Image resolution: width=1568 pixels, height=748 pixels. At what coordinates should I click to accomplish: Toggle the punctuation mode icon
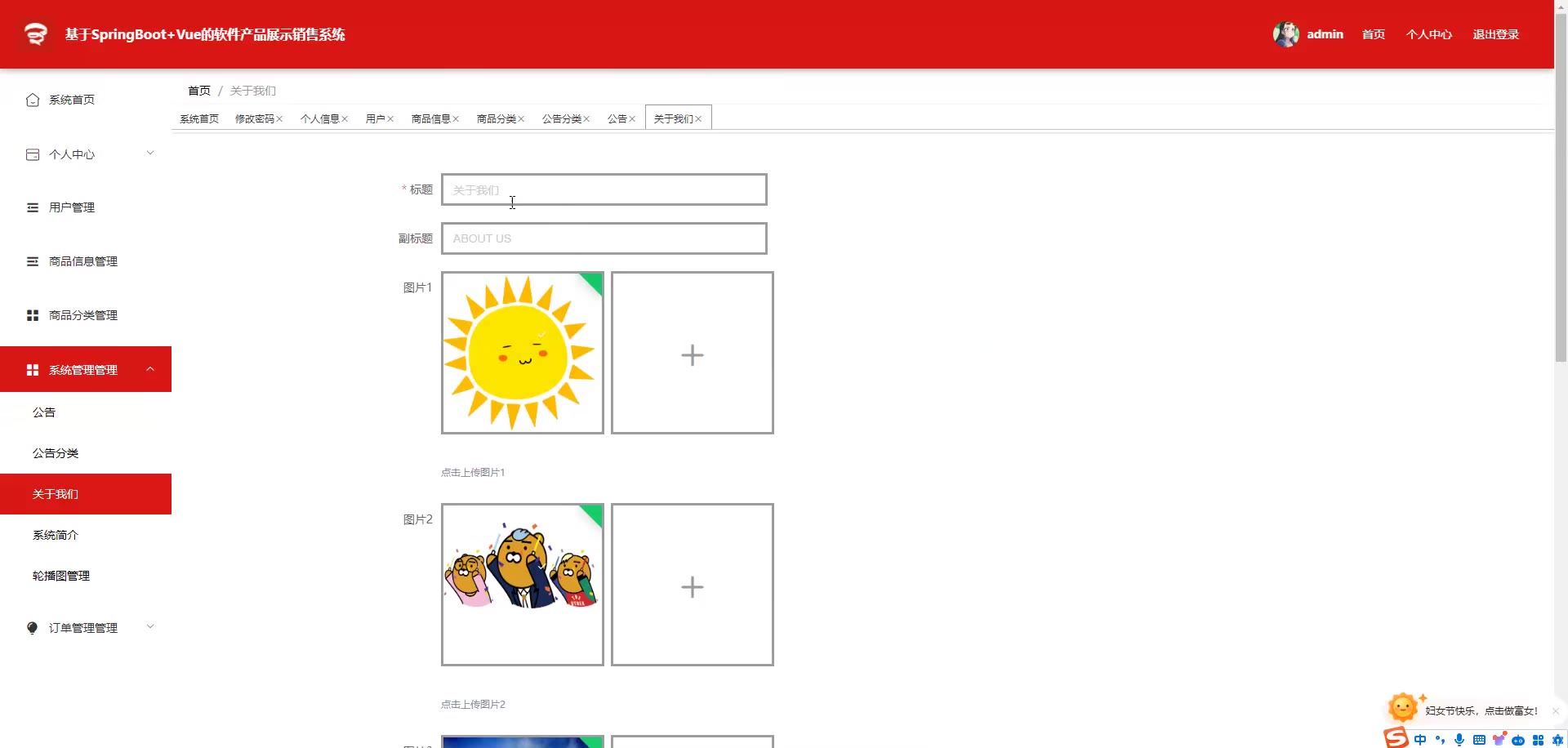1440,740
